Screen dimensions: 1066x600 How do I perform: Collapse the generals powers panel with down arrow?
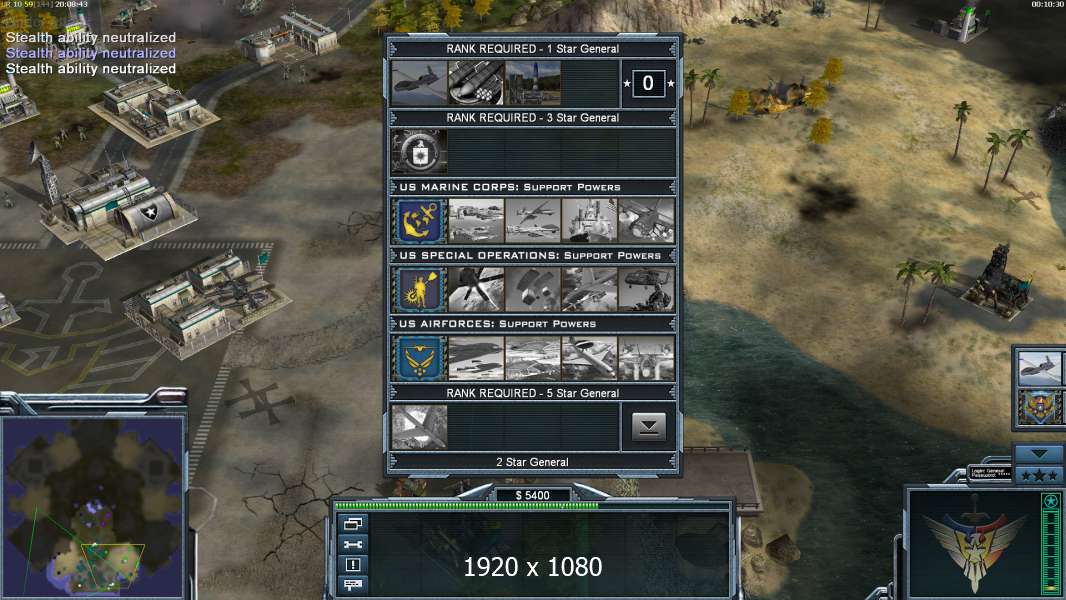pyautogui.click(x=649, y=427)
